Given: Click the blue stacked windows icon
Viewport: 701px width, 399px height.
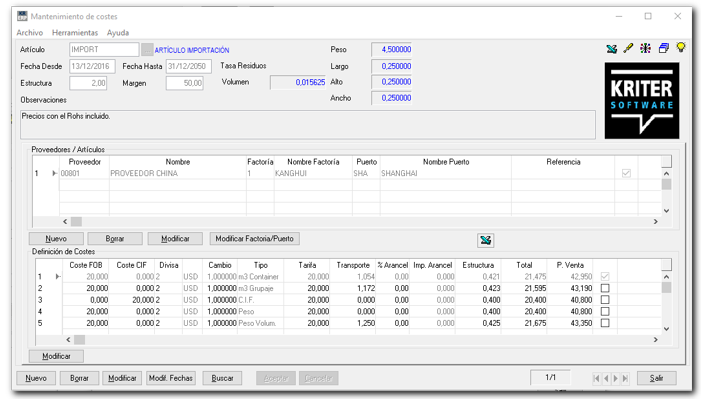Looking at the screenshot, I should point(663,48).
